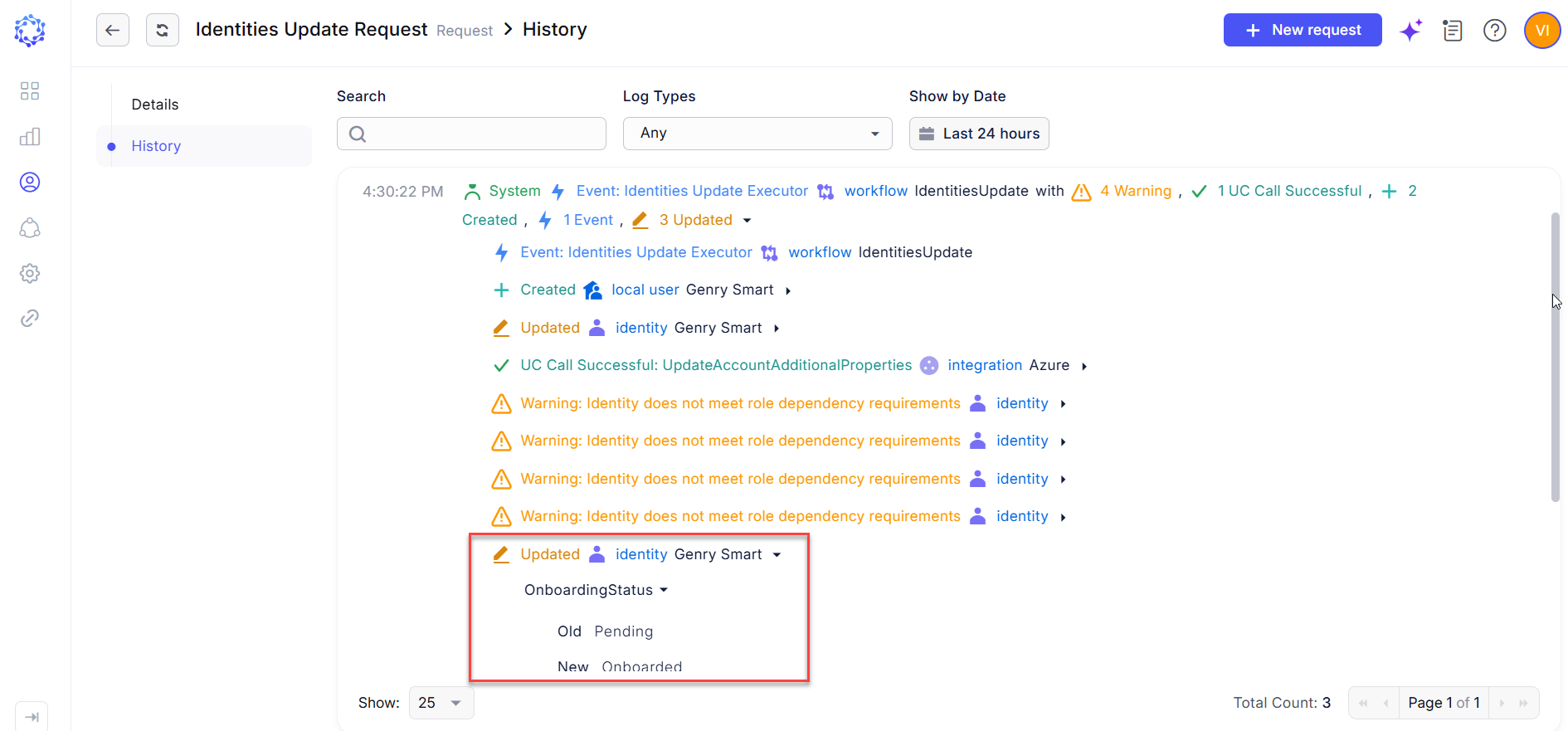Open the settings gear in sidebar

pos(30,273)
